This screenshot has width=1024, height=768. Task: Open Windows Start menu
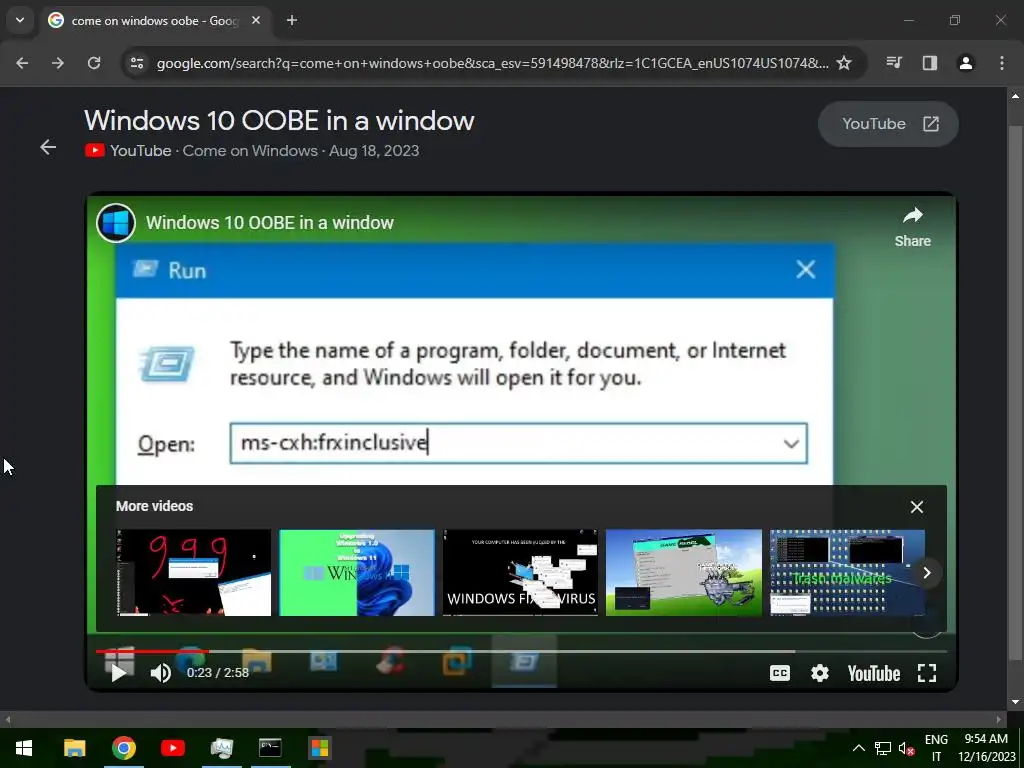(x=24, y=748)
